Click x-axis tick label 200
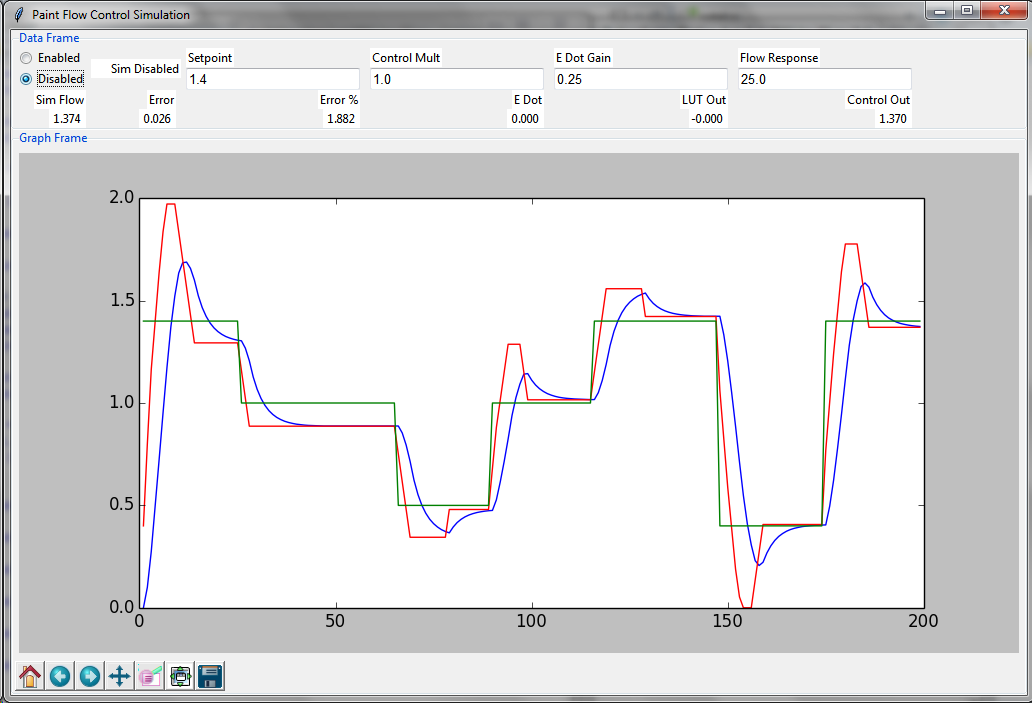The width and height of the screenshot is (1032, 703). tap(923, 621)
